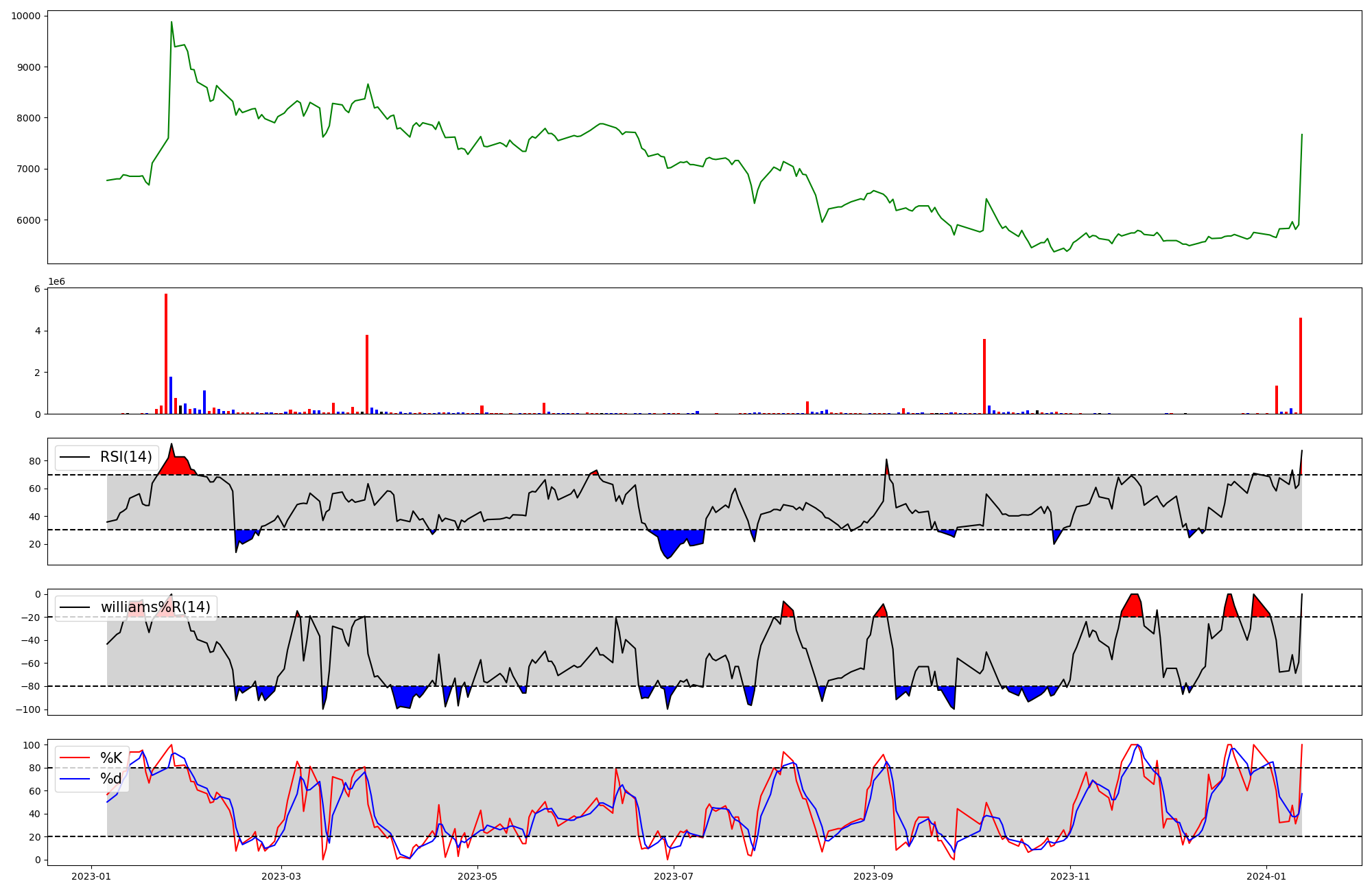This screenshot has width=1372, height=892.
Task: Click the red %K legend line swatch
Action: pos(75,758)
